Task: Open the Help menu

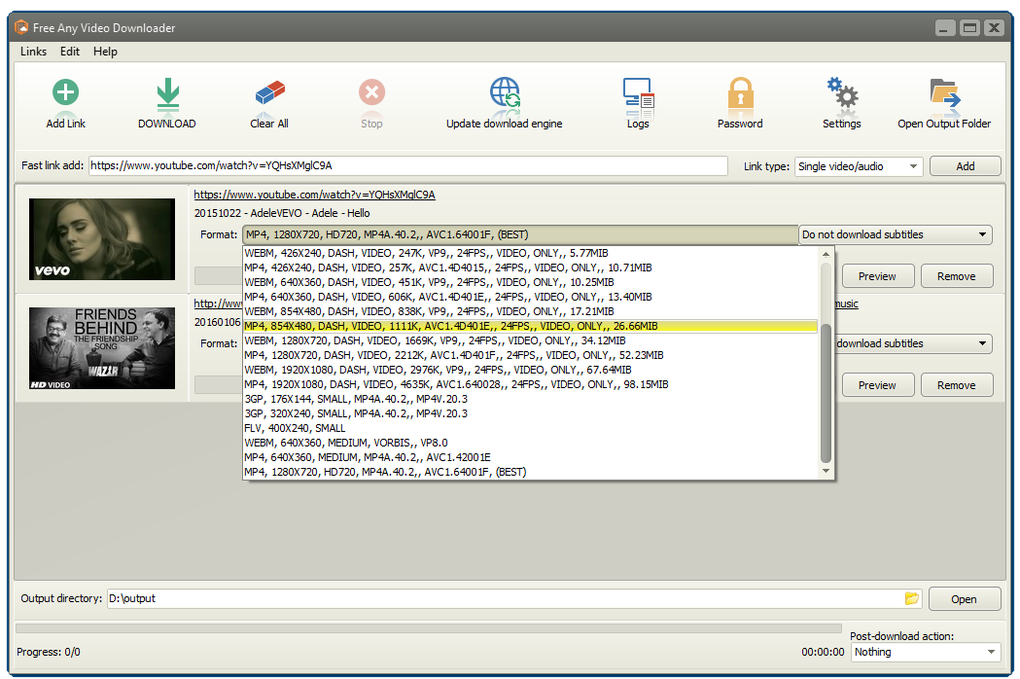Action: pos(105,51)
